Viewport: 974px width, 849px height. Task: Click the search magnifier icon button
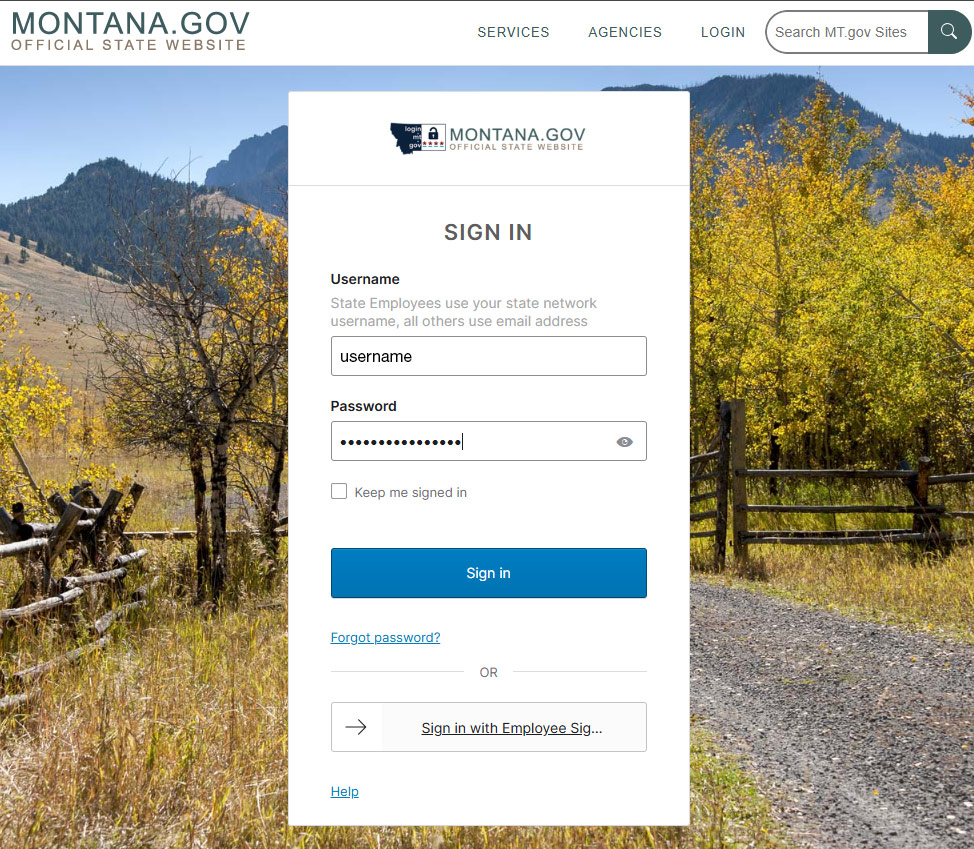coord(949,32)
